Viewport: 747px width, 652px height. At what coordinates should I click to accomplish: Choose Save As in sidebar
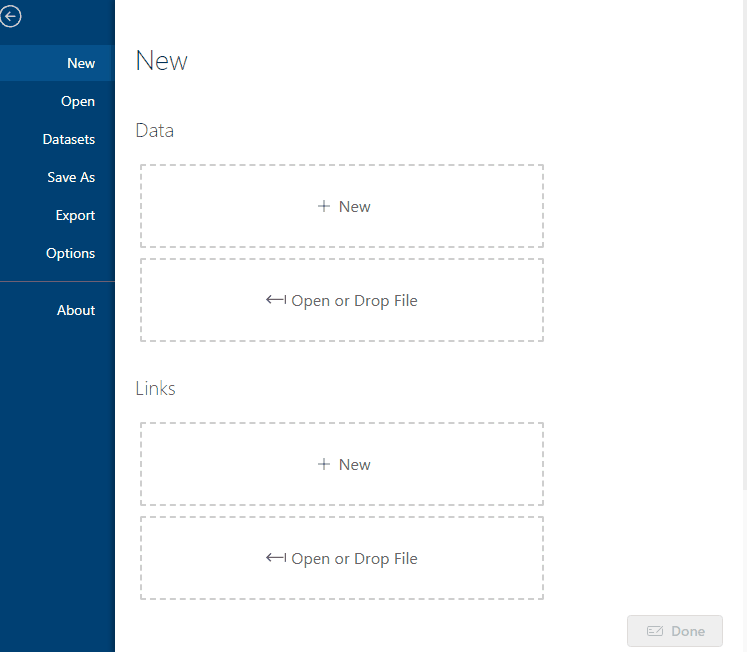[x=57, y=177]
